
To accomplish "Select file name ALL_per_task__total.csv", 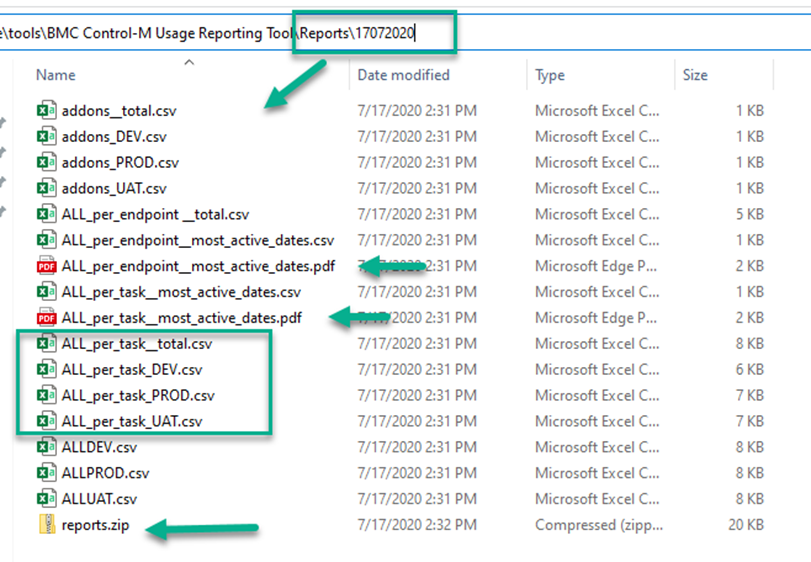I will (x=137, y=343).
